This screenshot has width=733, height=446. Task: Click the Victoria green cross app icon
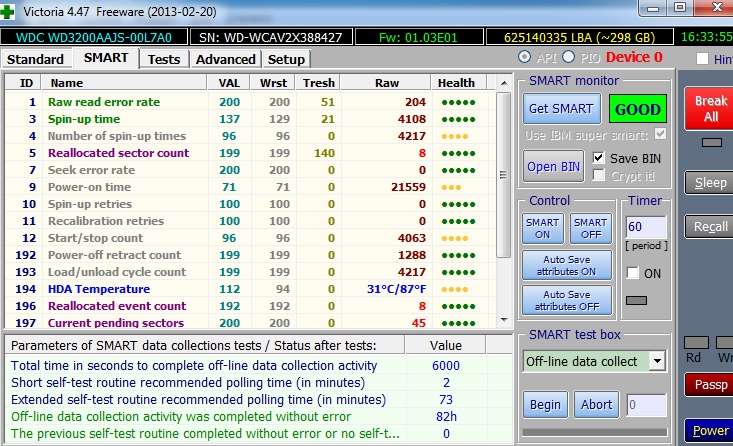click(10, 11)
